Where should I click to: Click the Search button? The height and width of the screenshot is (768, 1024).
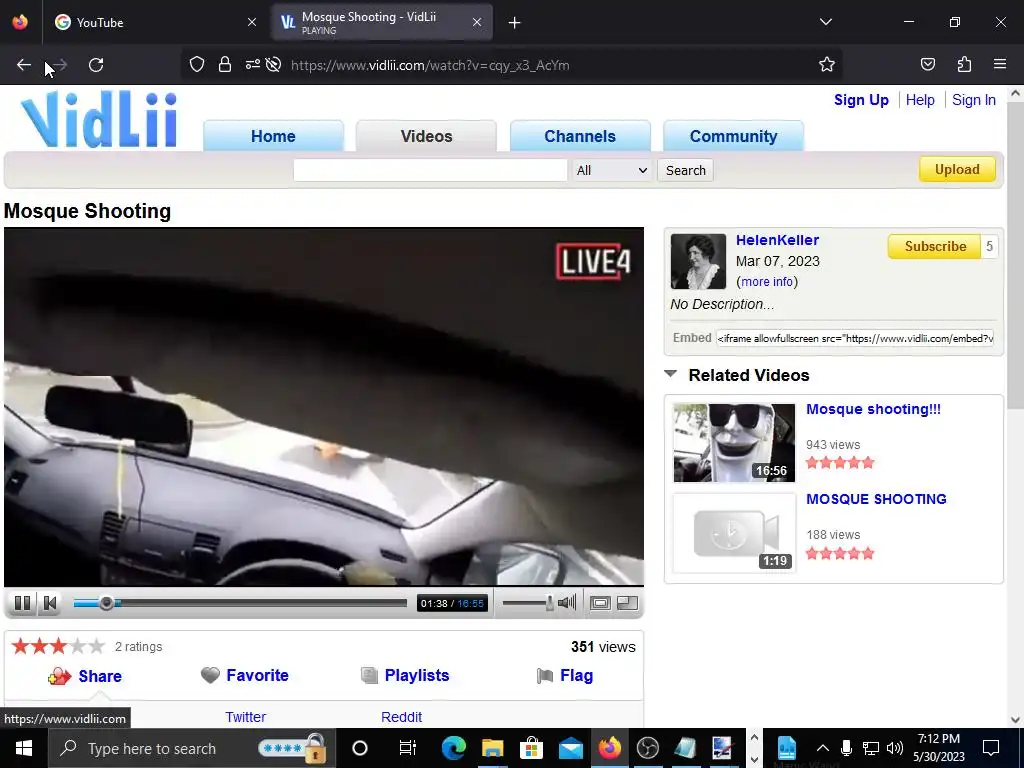tap(686, 170)
